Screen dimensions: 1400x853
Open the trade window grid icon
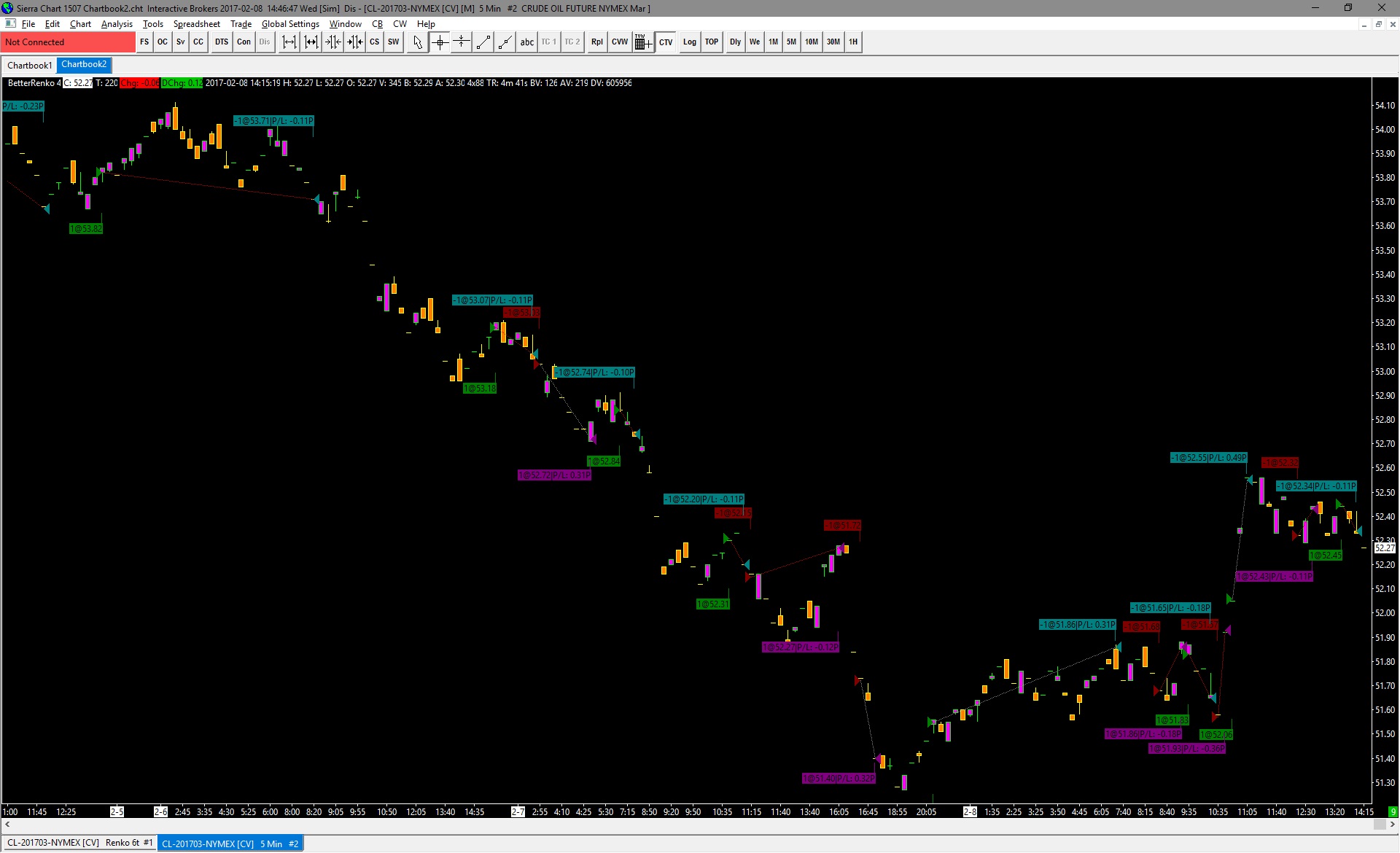click(x=642, y=42)
